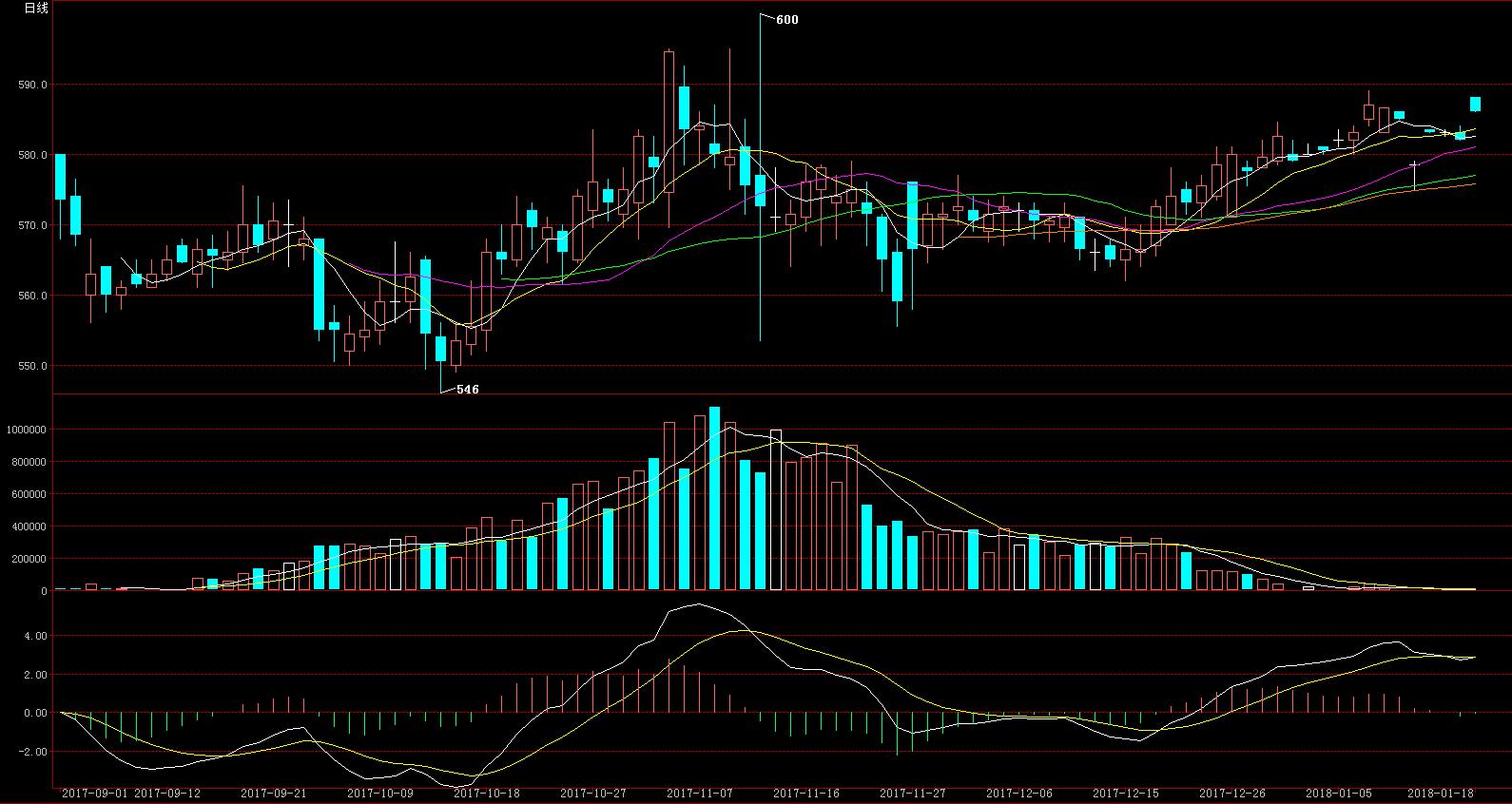Click the 1000000 volume axis label

[x=27, y=430]
